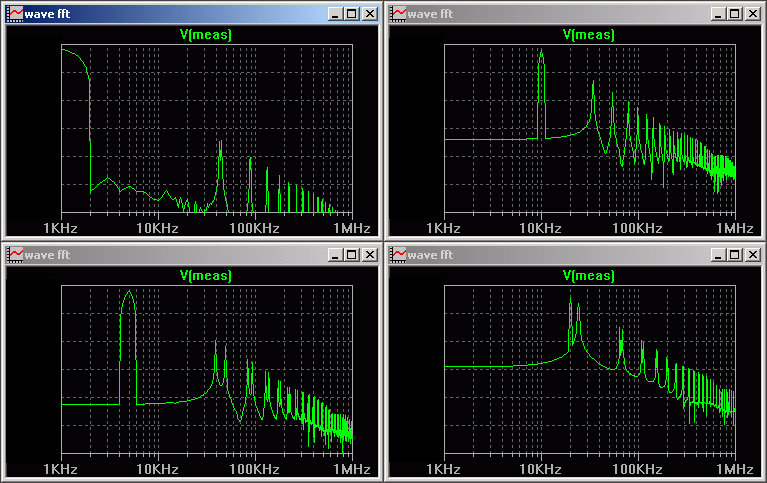Click the 100KHz axis label in bottom-right plot
The width and height of the screenshot is (767, 483).
[637, 469]
